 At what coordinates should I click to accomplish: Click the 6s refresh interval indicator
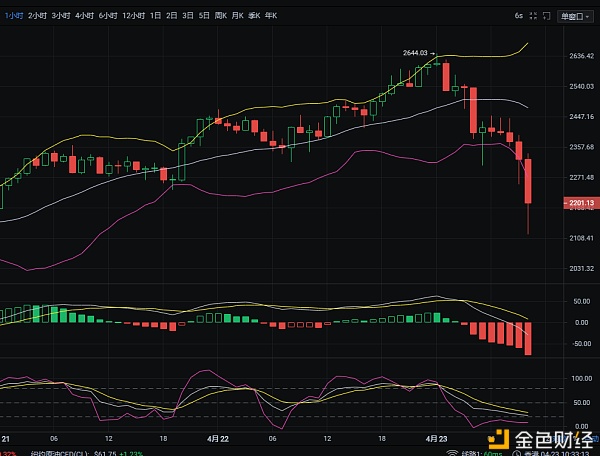(518, 16)
